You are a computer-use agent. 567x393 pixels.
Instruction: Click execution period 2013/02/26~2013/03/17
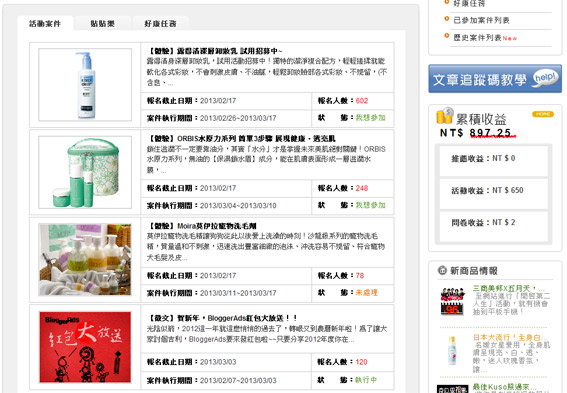tap(238, 118)
